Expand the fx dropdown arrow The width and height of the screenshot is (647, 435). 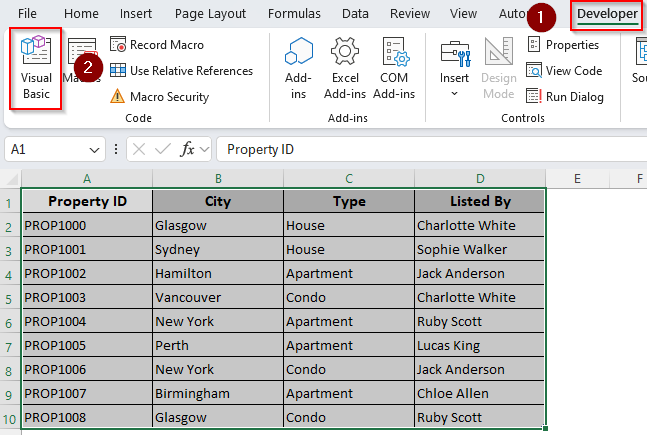(204, 149)
